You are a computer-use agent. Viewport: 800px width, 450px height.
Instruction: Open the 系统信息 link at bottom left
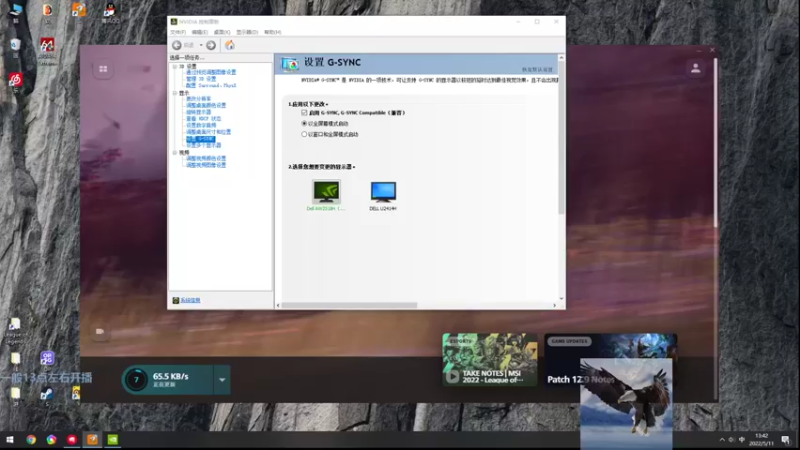[x=190, y=301]
